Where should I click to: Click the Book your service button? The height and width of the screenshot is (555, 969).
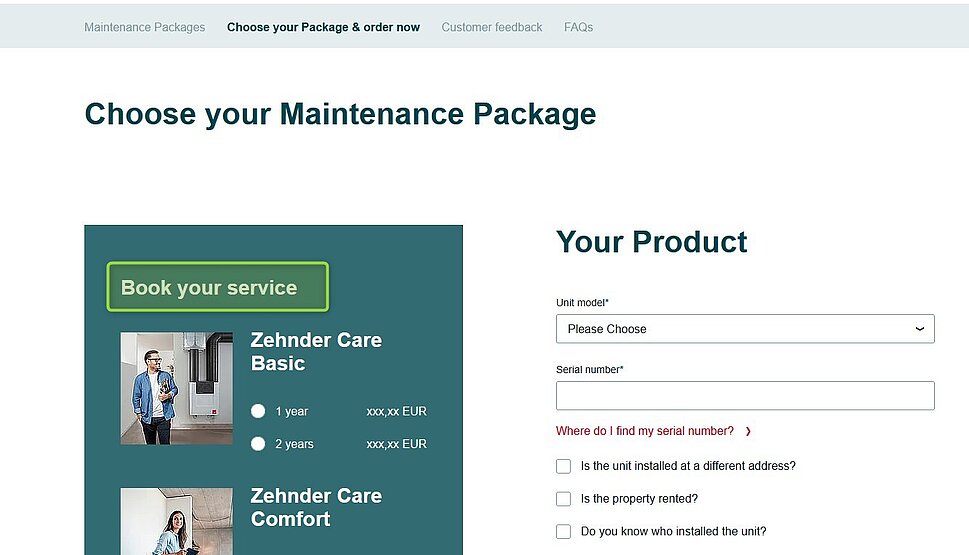click(x=217, y=288)
